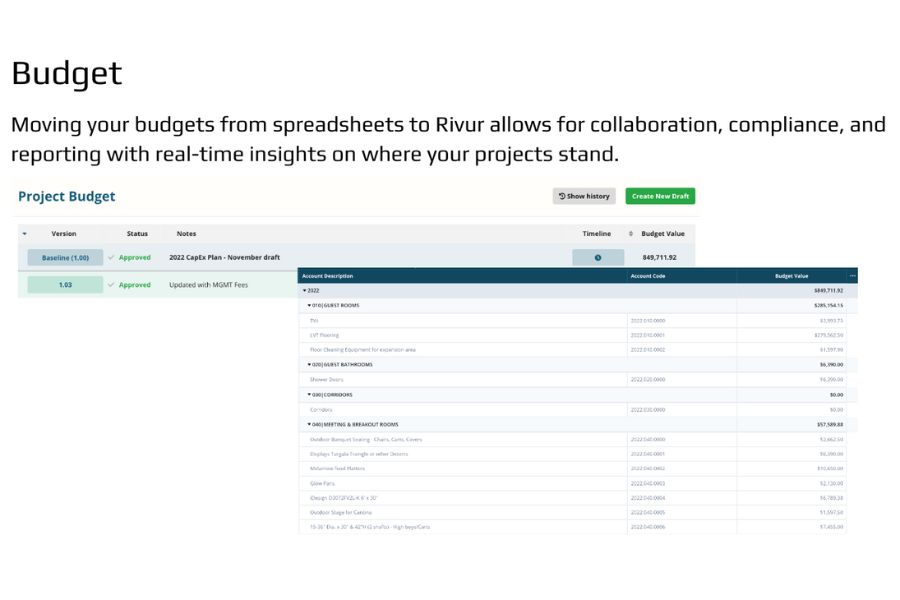Image resolution: width=900 pixels, height=600 pixels.
Task: Toggle the caret beside the Version header
Action: coord(24,234)
